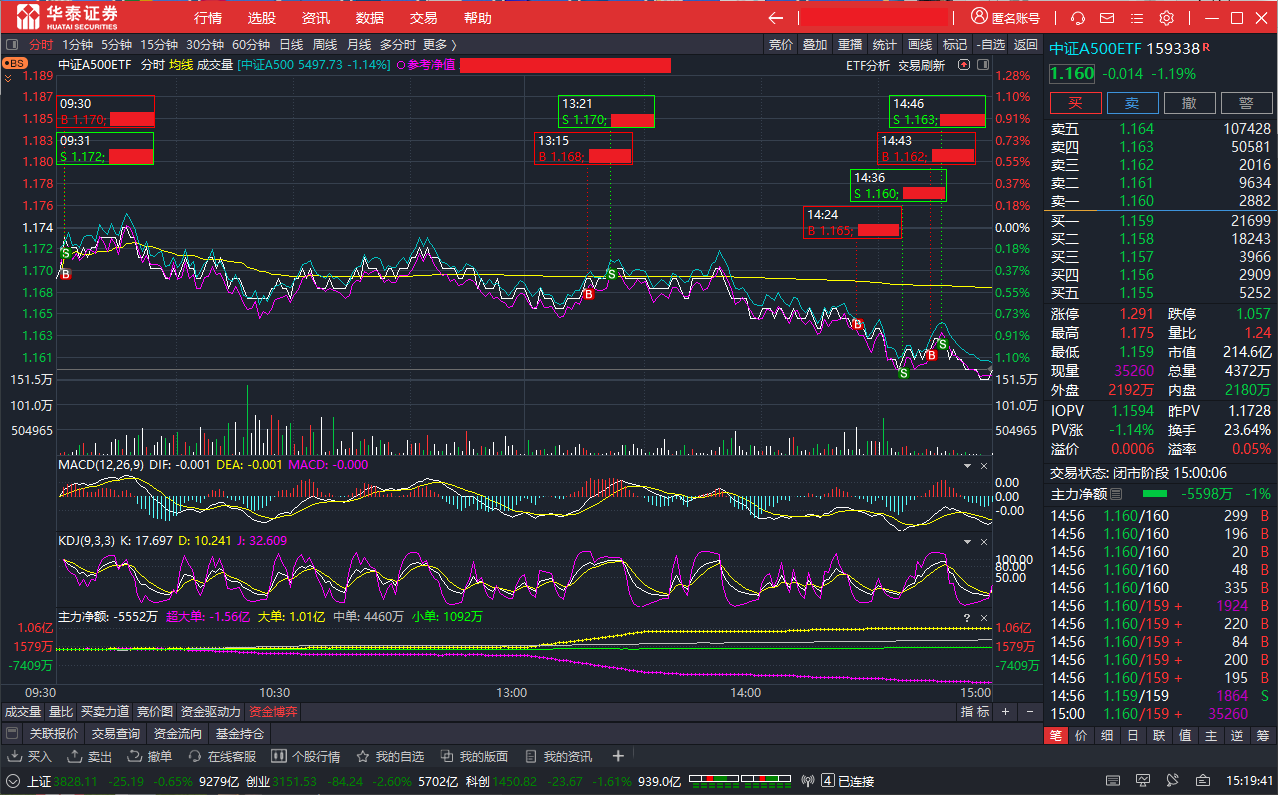Add a new shortcut with plus icon
This screenshot has width=1278, height=795.
pyautogui.click(x=618, y=756)
